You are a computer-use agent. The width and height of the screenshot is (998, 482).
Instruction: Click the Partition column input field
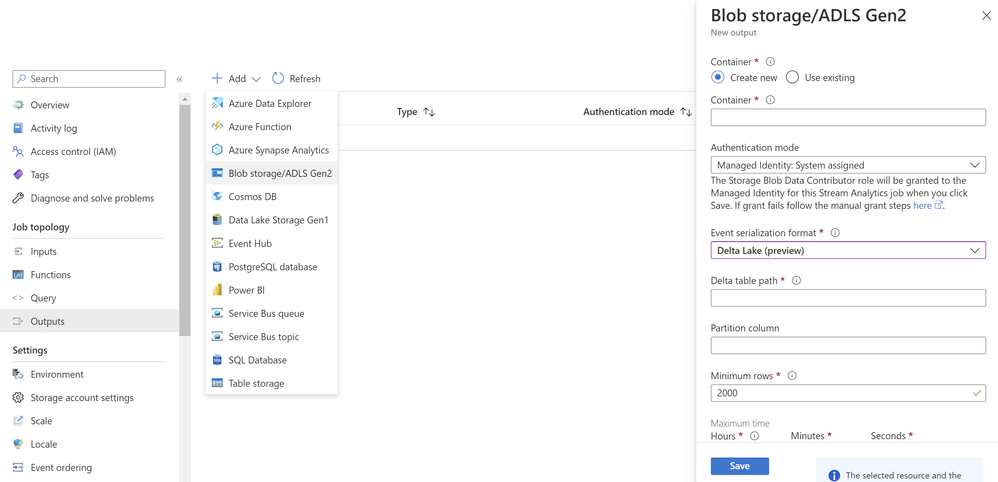848,346
